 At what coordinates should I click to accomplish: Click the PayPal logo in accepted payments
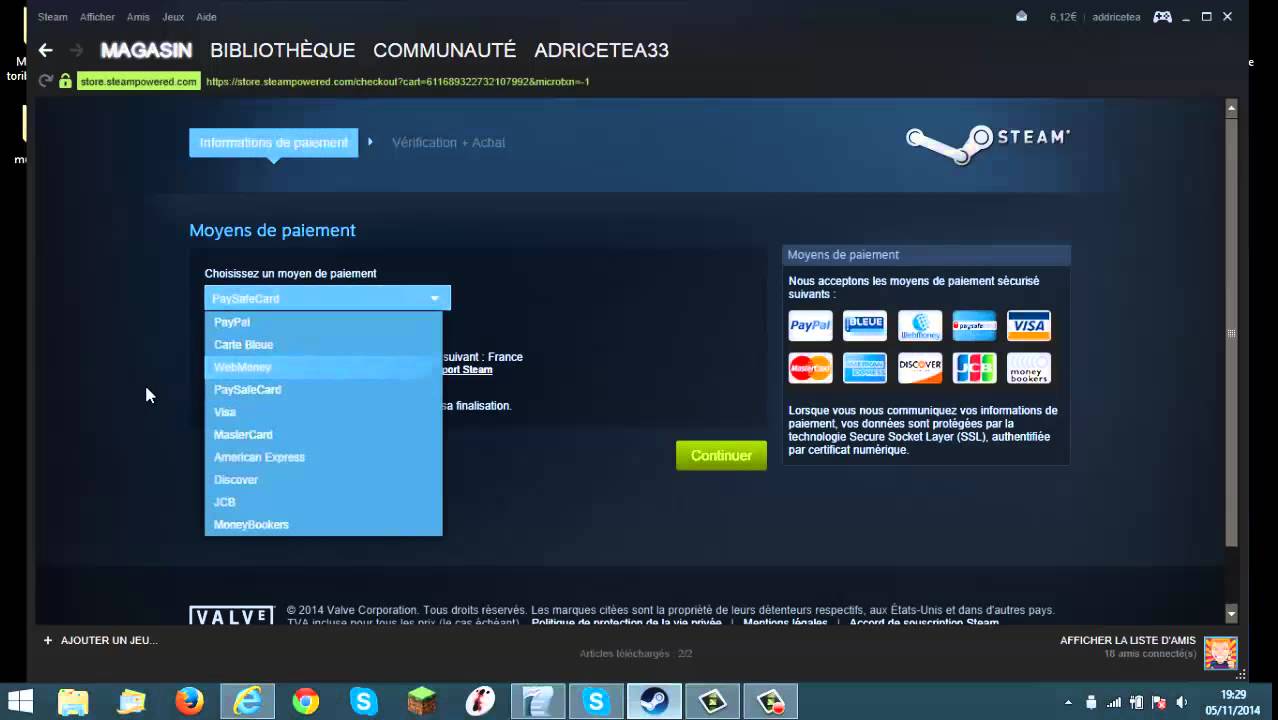(x=810, y=326)
